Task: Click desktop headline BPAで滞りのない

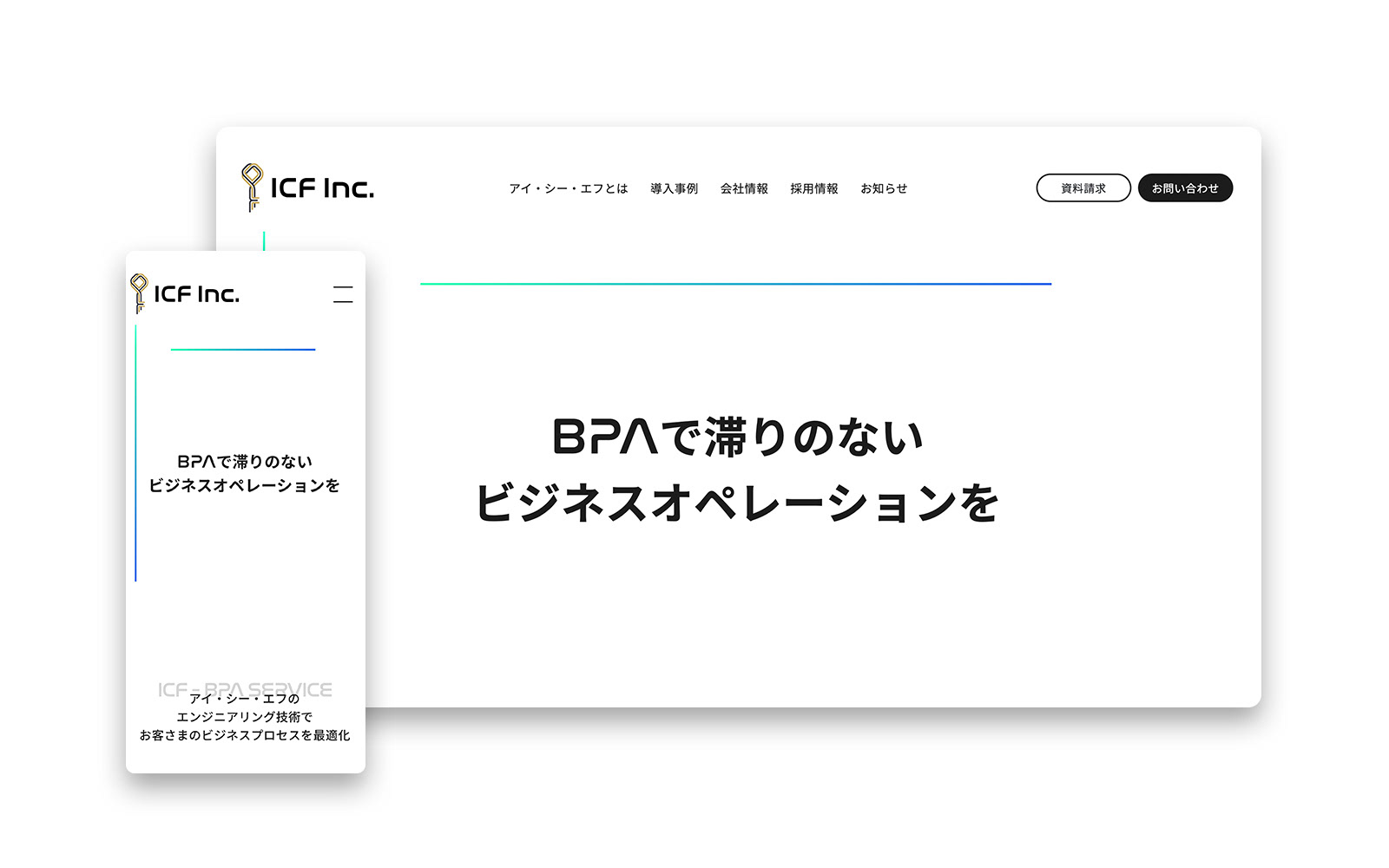Action: coord(738,437)
